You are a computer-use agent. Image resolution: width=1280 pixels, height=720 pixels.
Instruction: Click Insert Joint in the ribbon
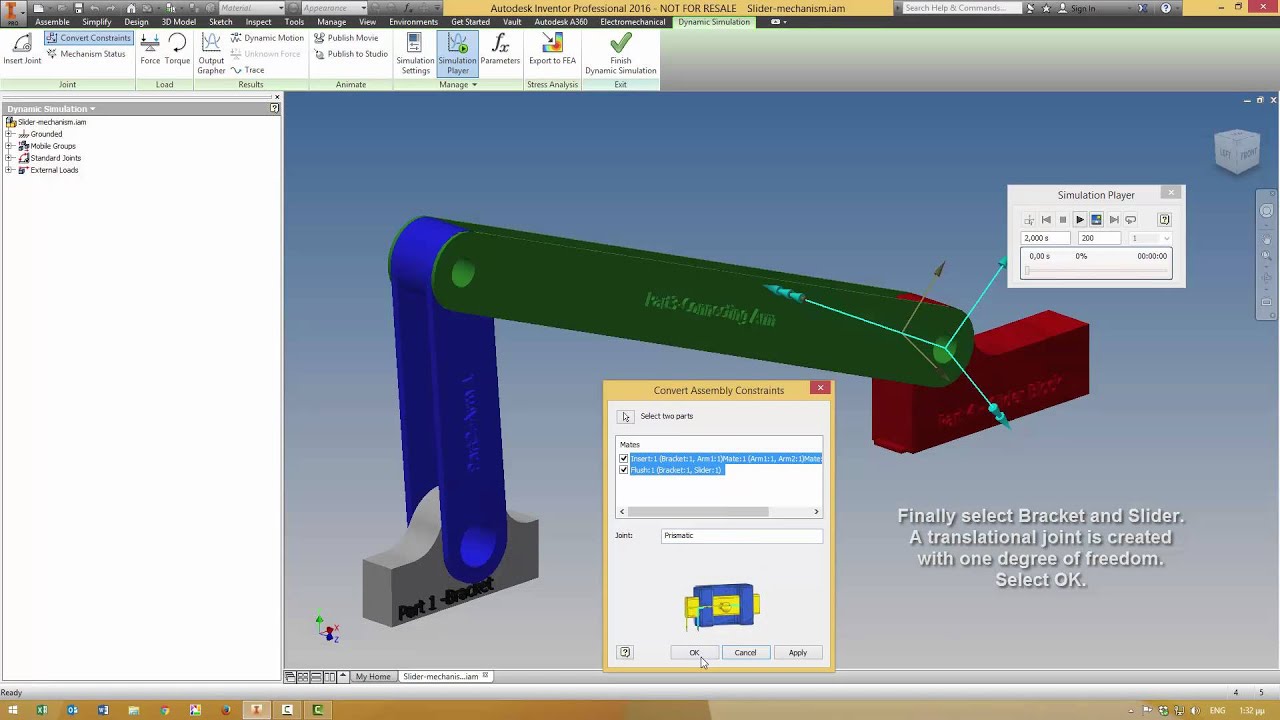[x=22, y=49]
